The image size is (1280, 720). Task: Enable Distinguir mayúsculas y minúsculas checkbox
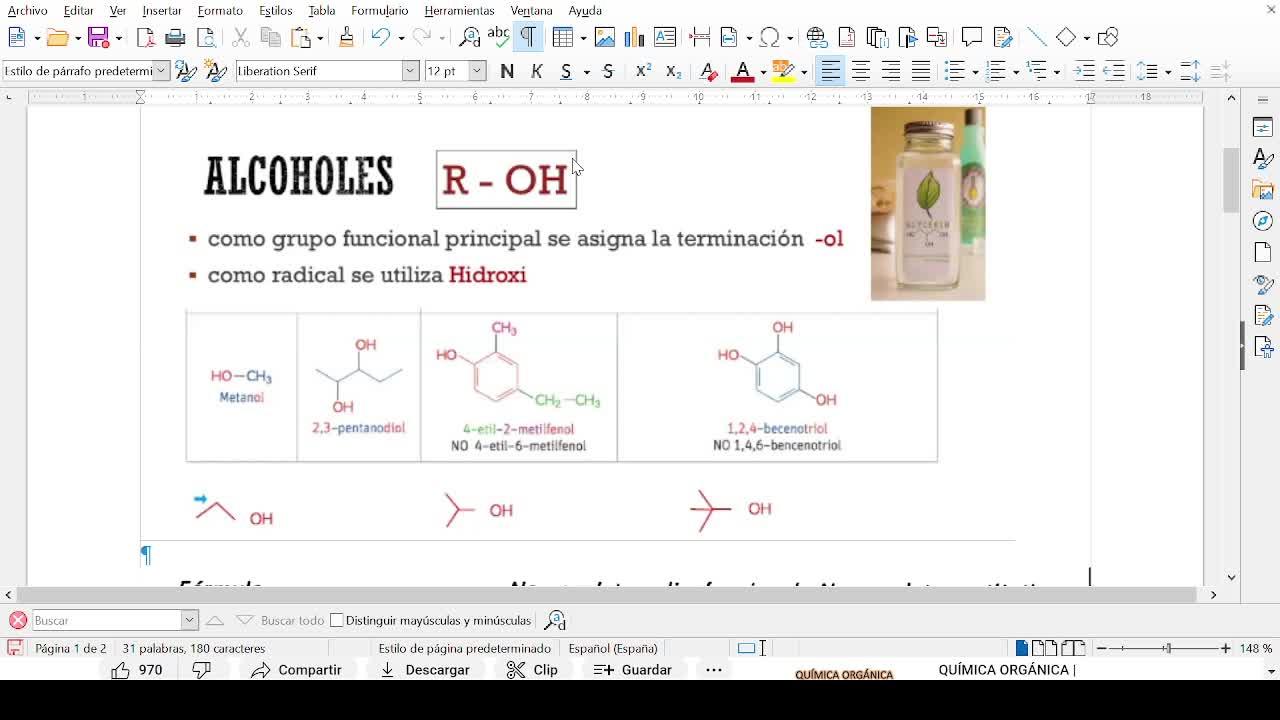click(x=337, y=620)
